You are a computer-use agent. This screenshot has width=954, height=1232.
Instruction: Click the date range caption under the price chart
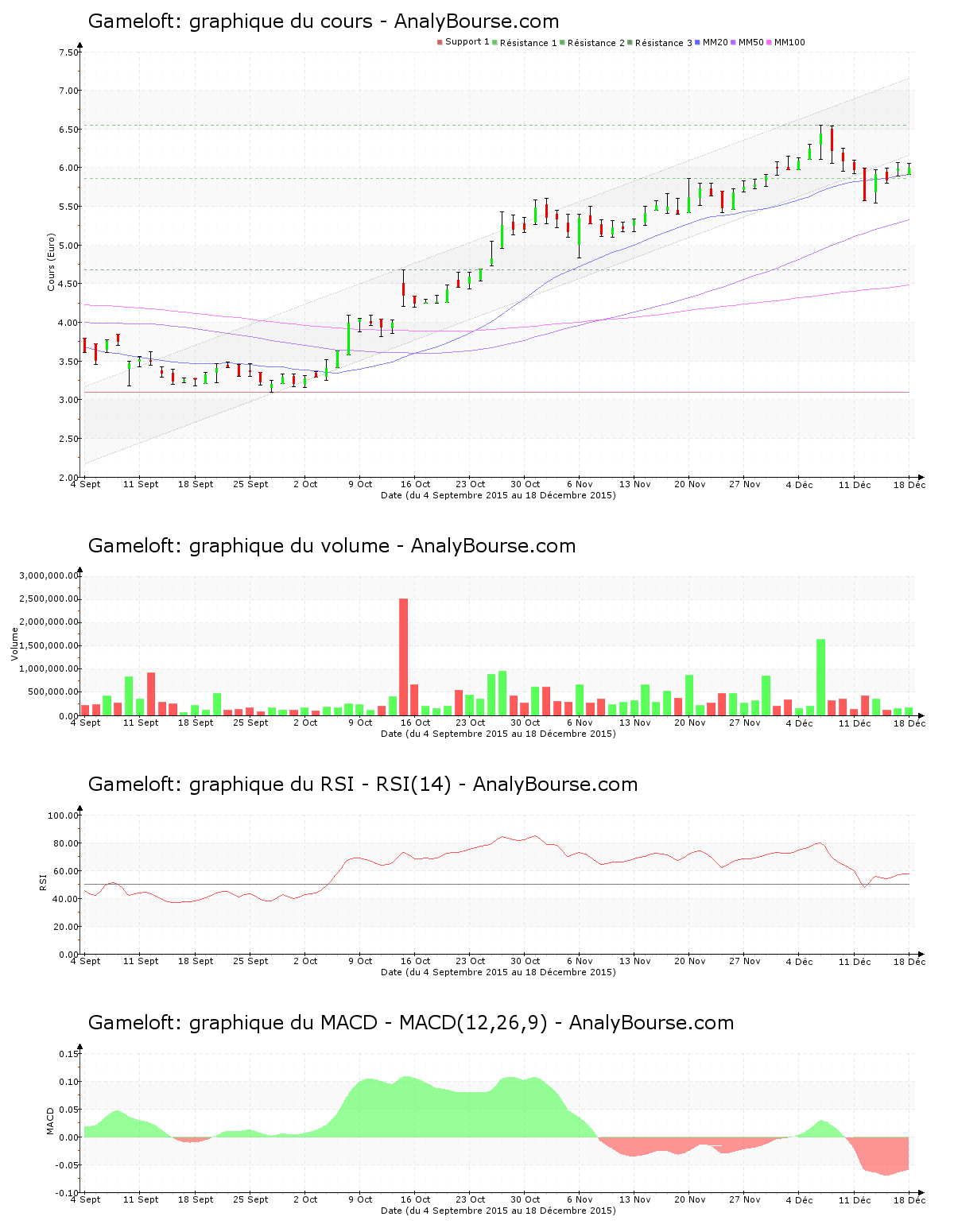pos(498,495)
